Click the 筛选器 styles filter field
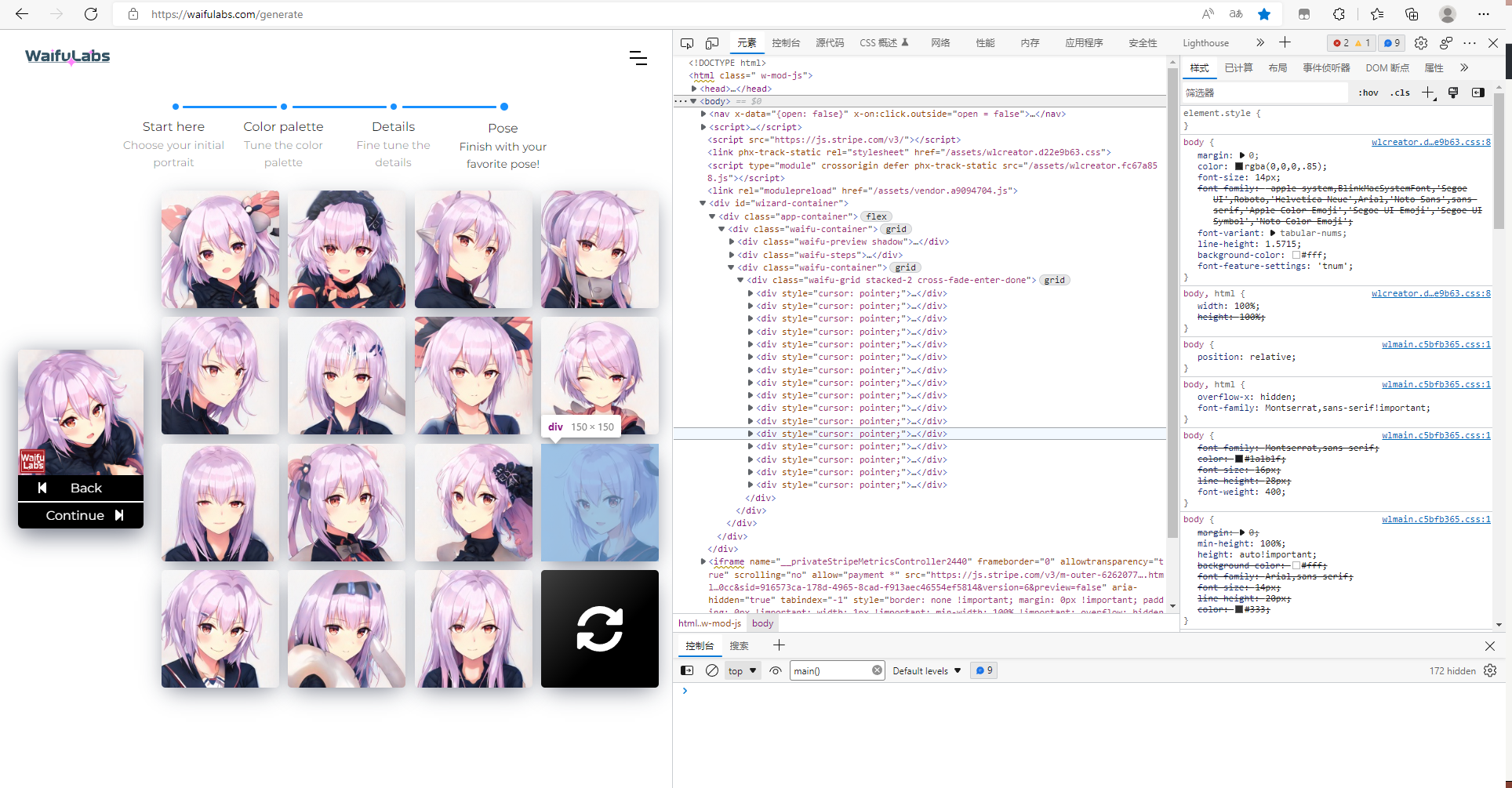Screen dimensions: 1512x788 1264,93
